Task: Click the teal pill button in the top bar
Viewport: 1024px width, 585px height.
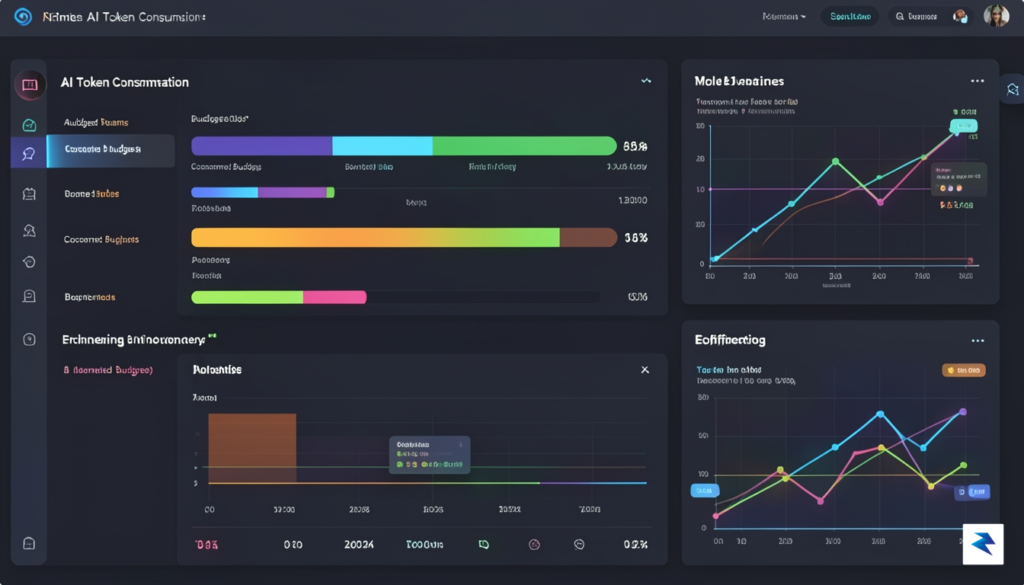Action: tap(850, 16)
